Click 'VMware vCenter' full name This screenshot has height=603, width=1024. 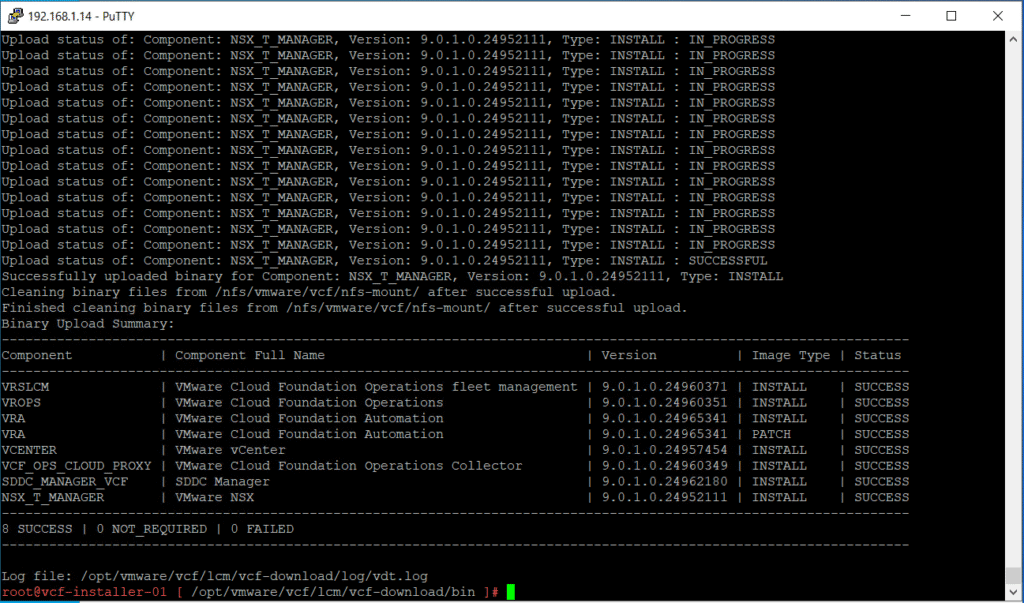230,450
